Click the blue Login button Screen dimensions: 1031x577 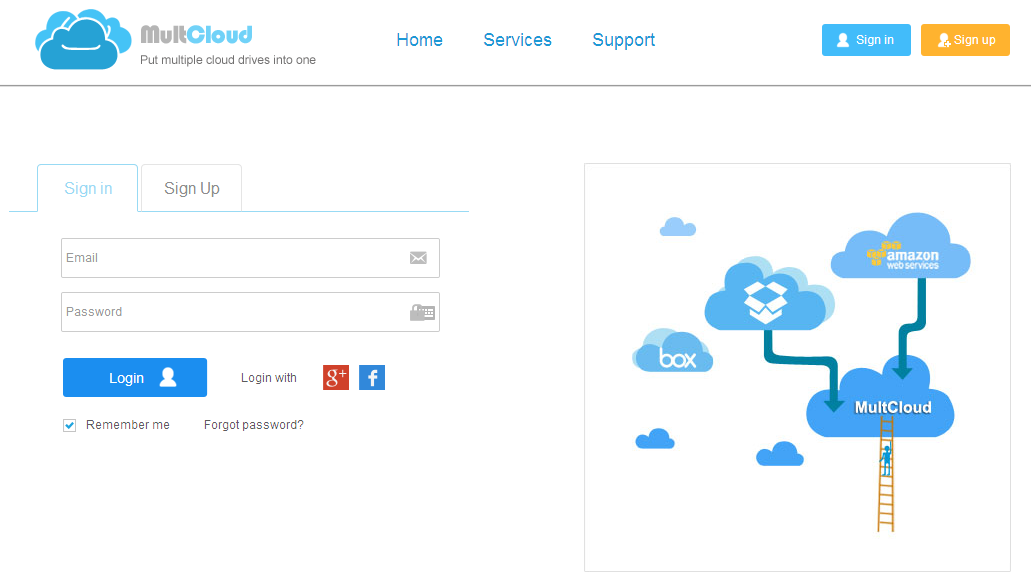click(135, 377)
